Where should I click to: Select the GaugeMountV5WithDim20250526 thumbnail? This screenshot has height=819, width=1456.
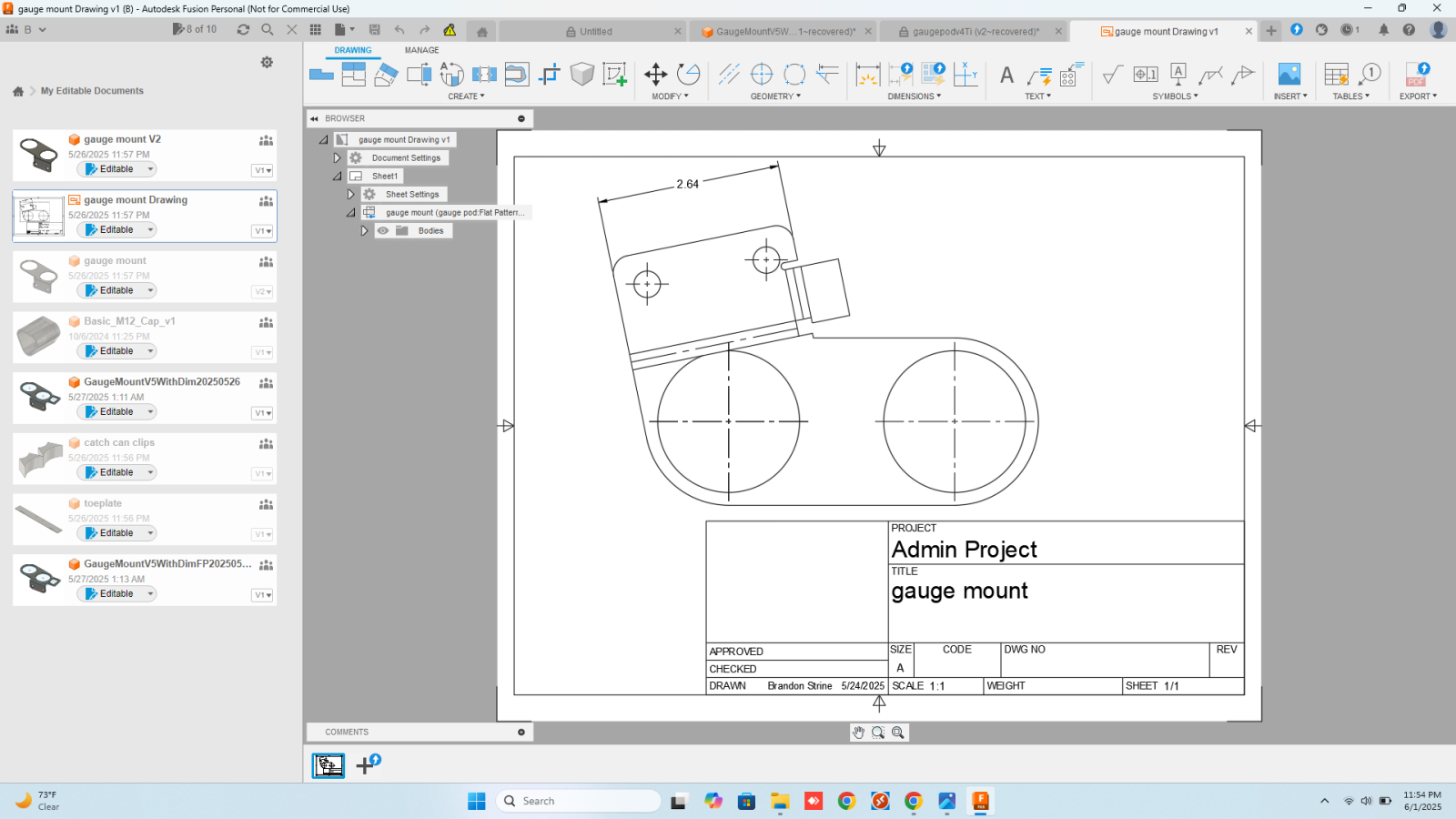[38, 398]
